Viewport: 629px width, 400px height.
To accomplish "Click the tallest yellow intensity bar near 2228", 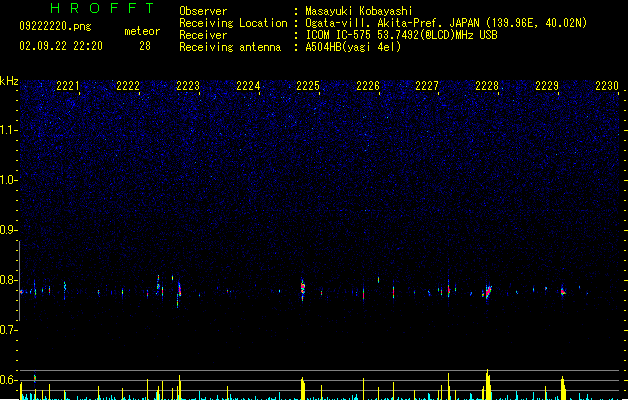I will click(487, 384).
